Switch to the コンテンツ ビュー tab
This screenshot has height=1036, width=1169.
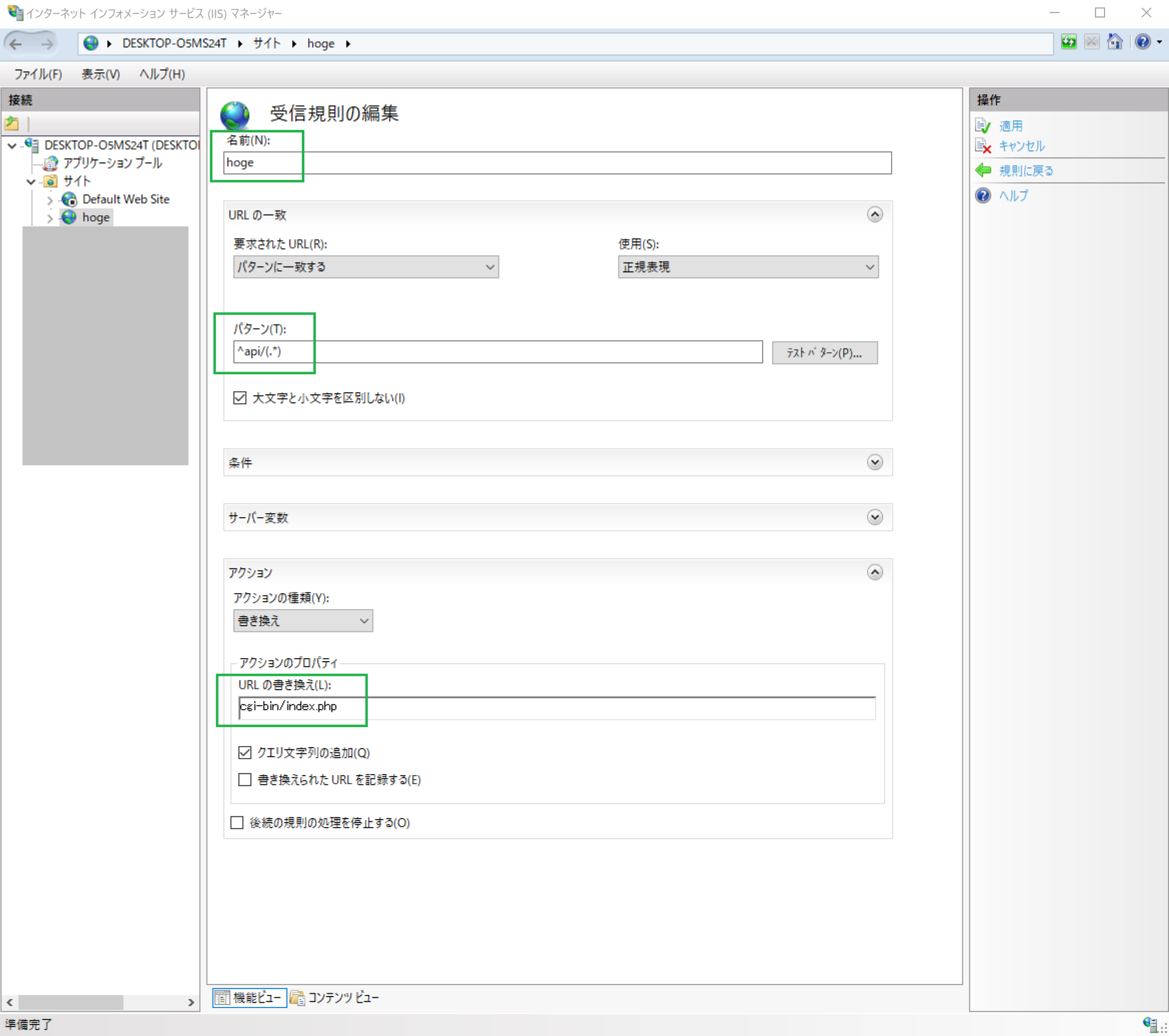[342, 998]
